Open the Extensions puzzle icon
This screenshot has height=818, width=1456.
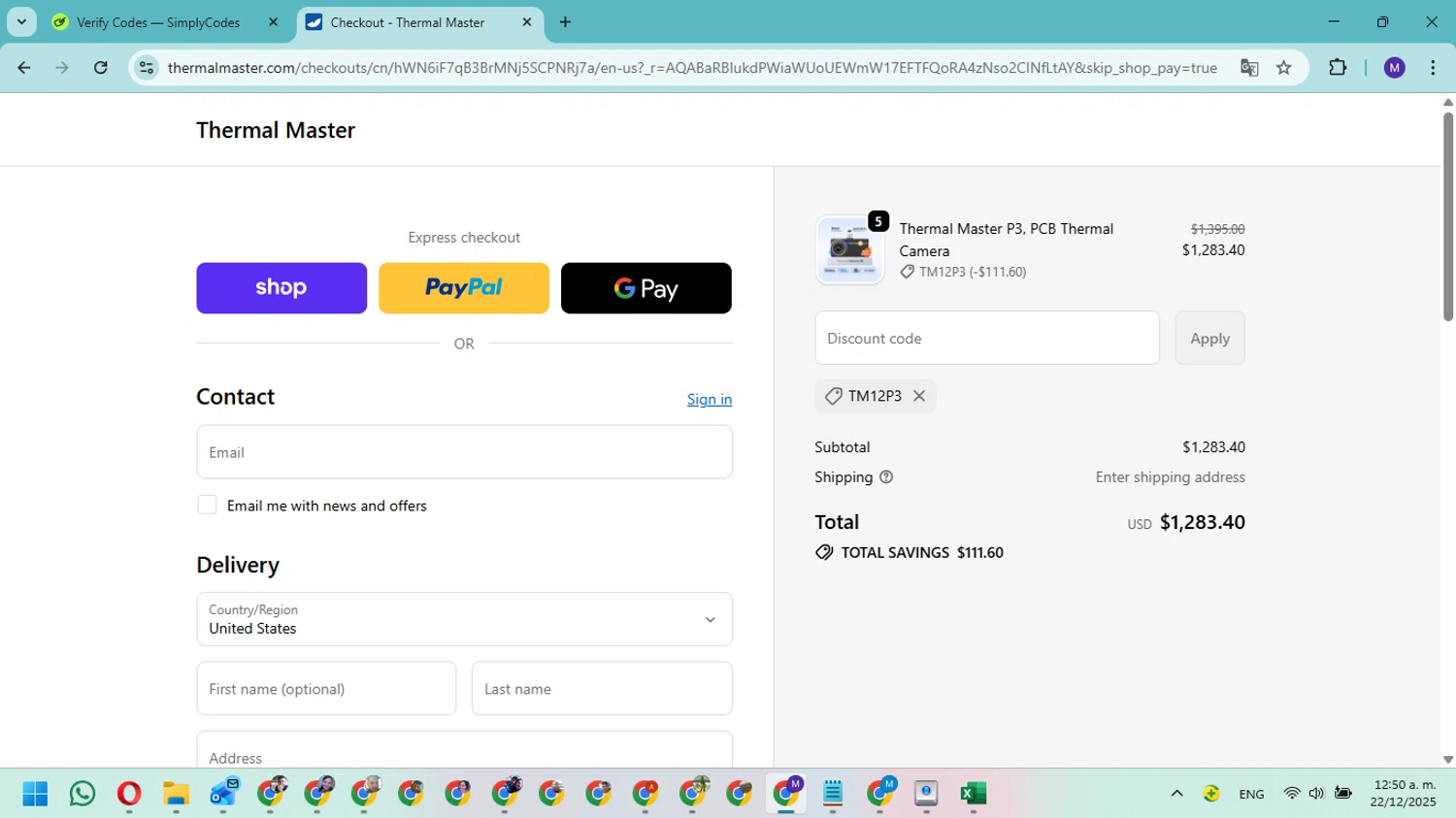pos(1338,68)
